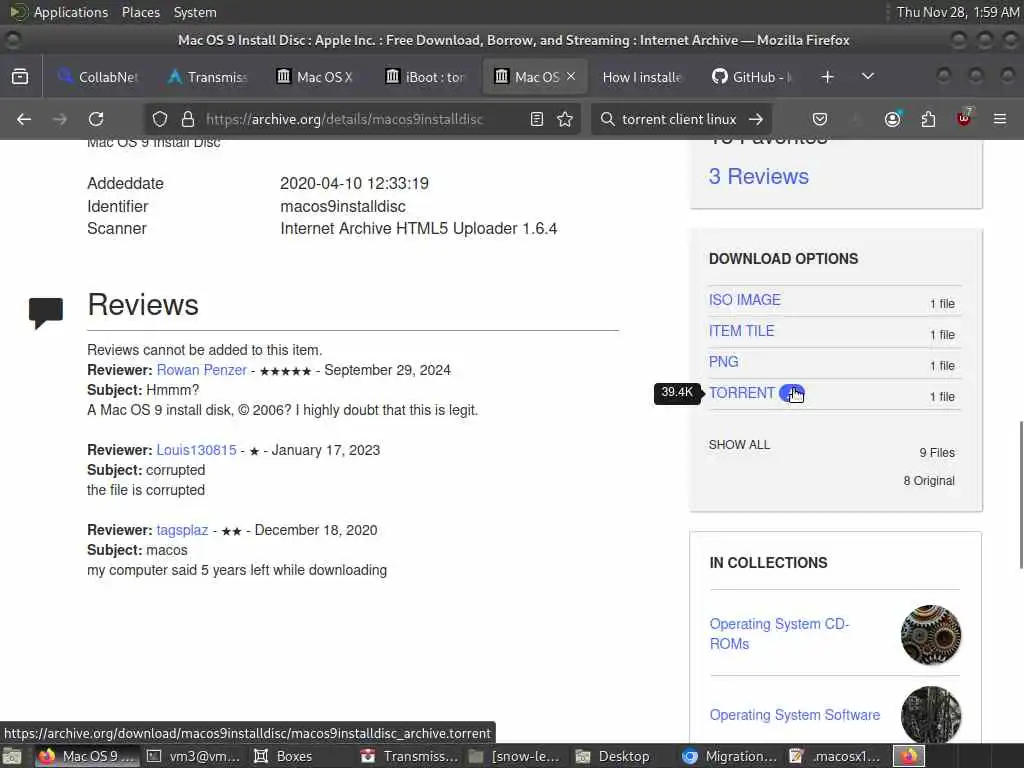The image size is (1024, 768).
Task: Click the archive.org URL address field
Action: point(344,119)
